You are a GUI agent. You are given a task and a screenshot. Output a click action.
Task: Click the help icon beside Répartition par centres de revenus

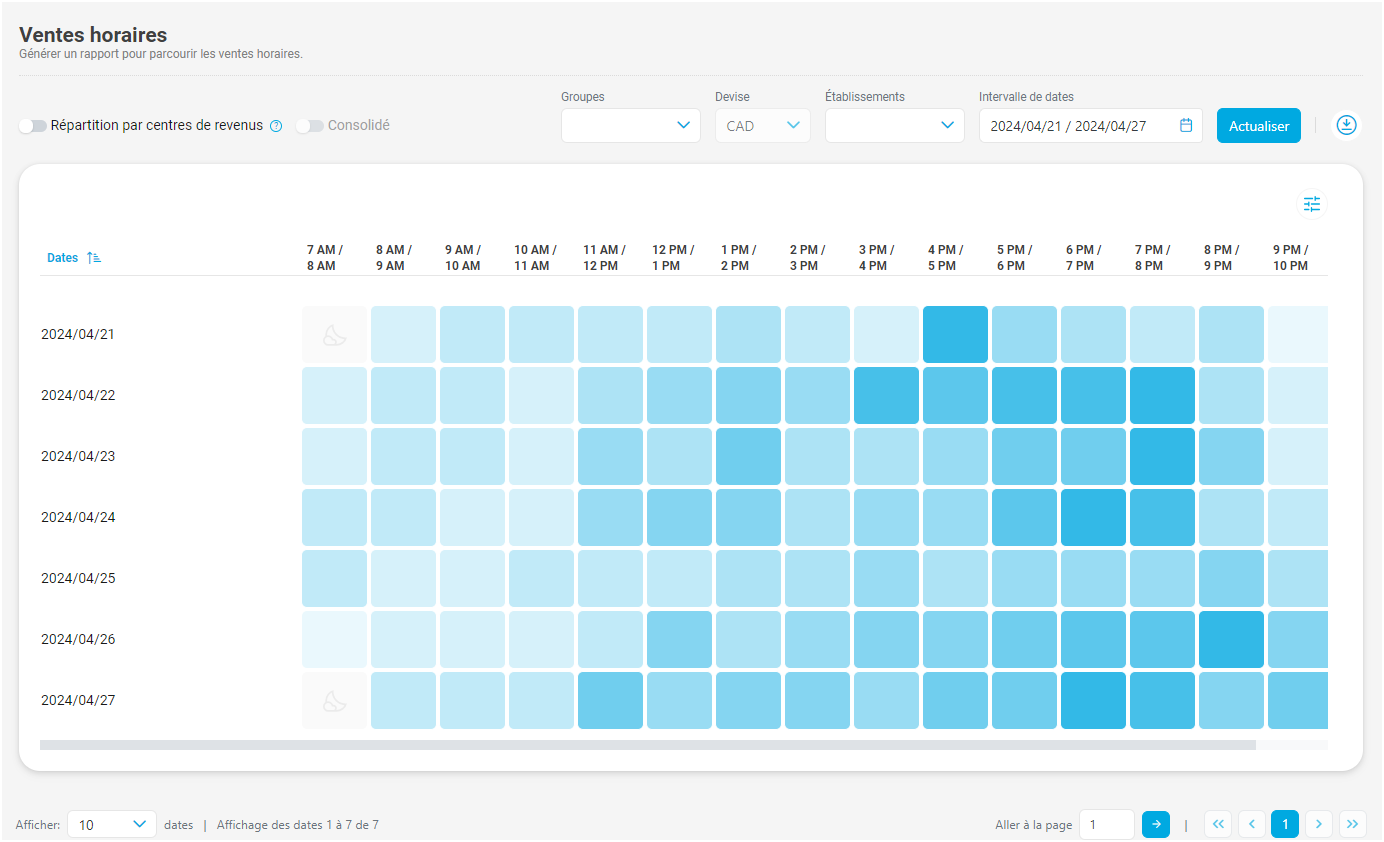point(276,126)
